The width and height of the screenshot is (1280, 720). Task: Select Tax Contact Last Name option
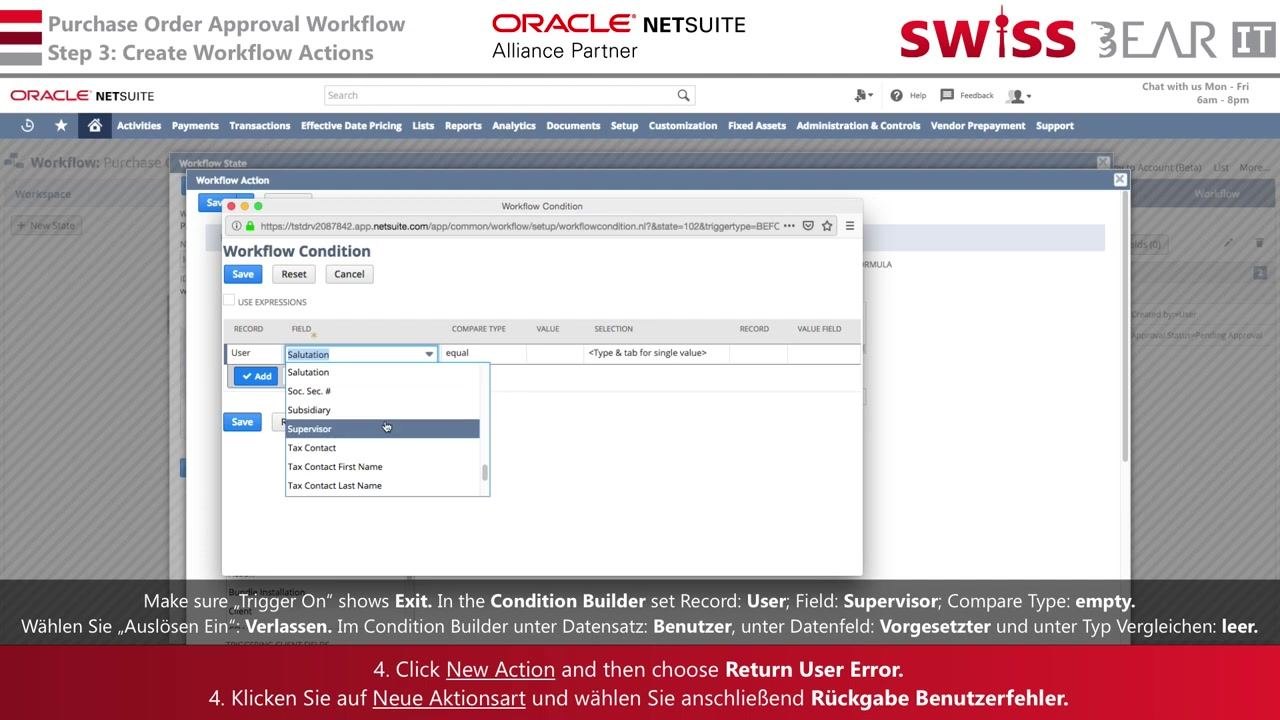383,486
